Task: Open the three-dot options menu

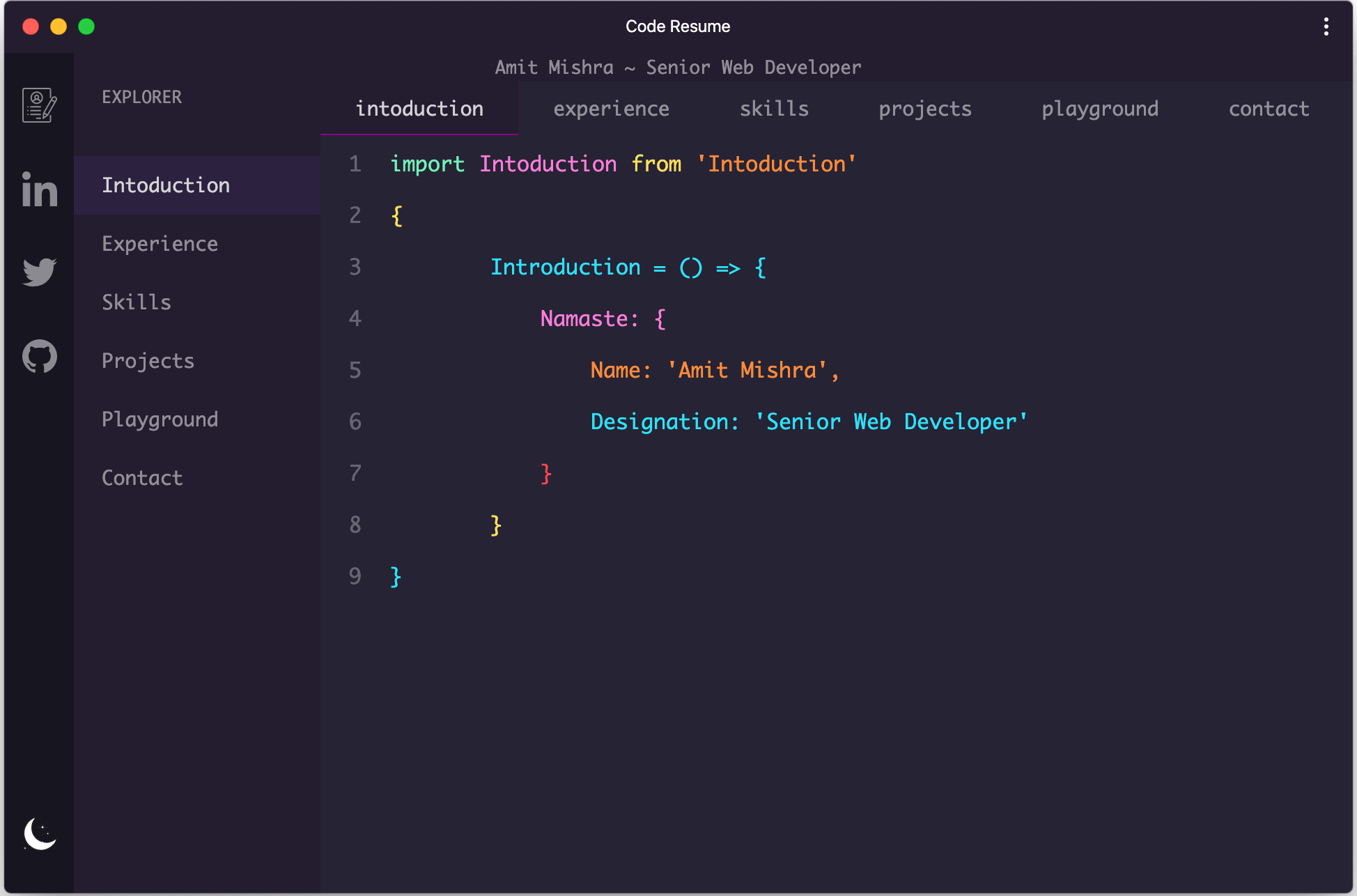Action: pyautogui.click(x=1326, y=26)
